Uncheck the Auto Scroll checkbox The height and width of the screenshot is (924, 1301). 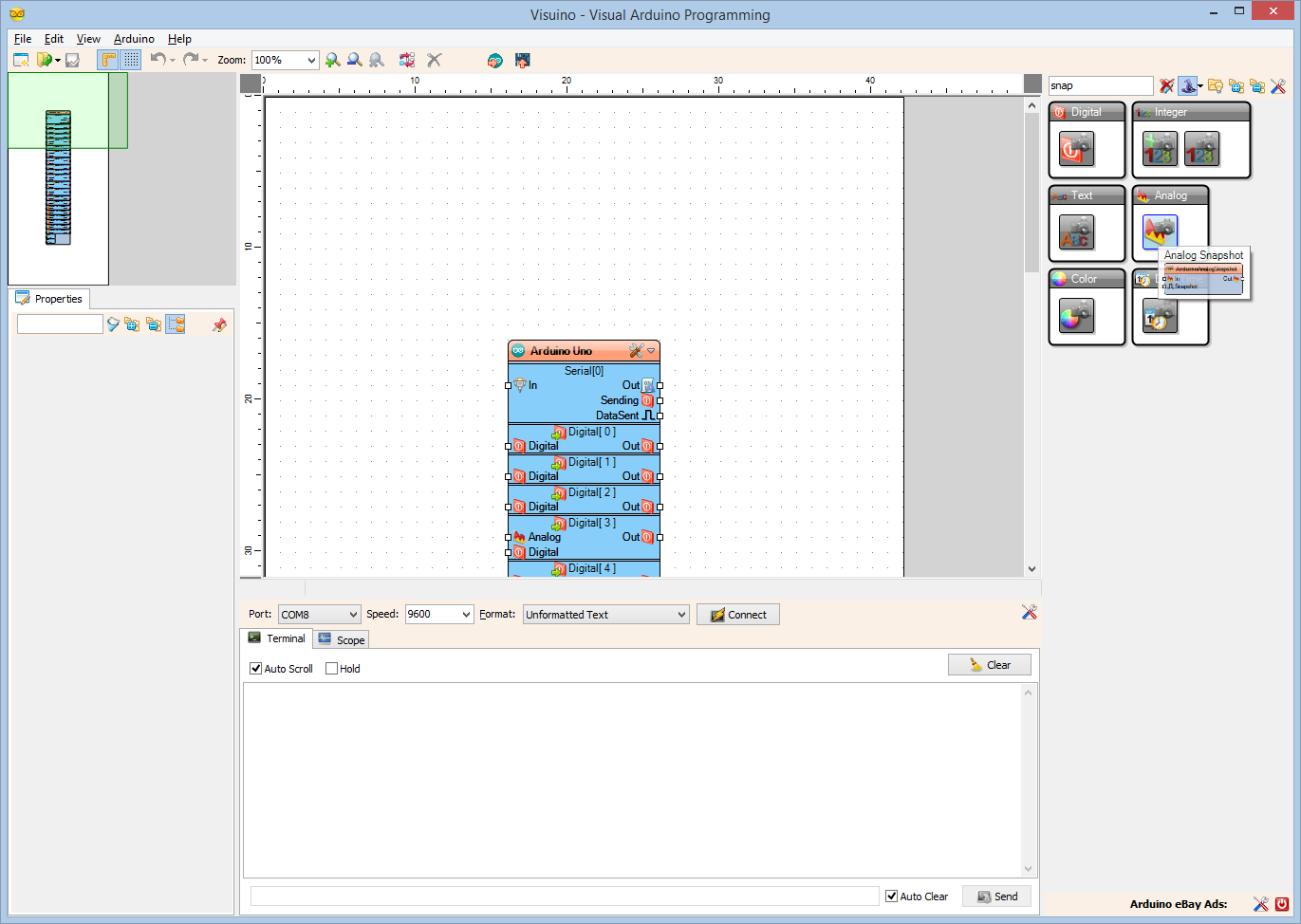[x=254, y=668]
